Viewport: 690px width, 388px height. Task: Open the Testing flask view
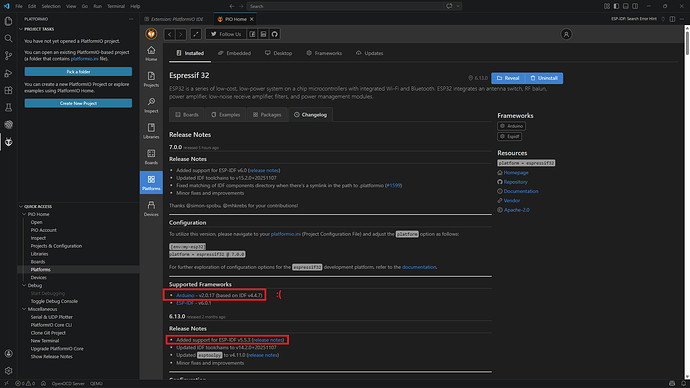click(8, 107)
